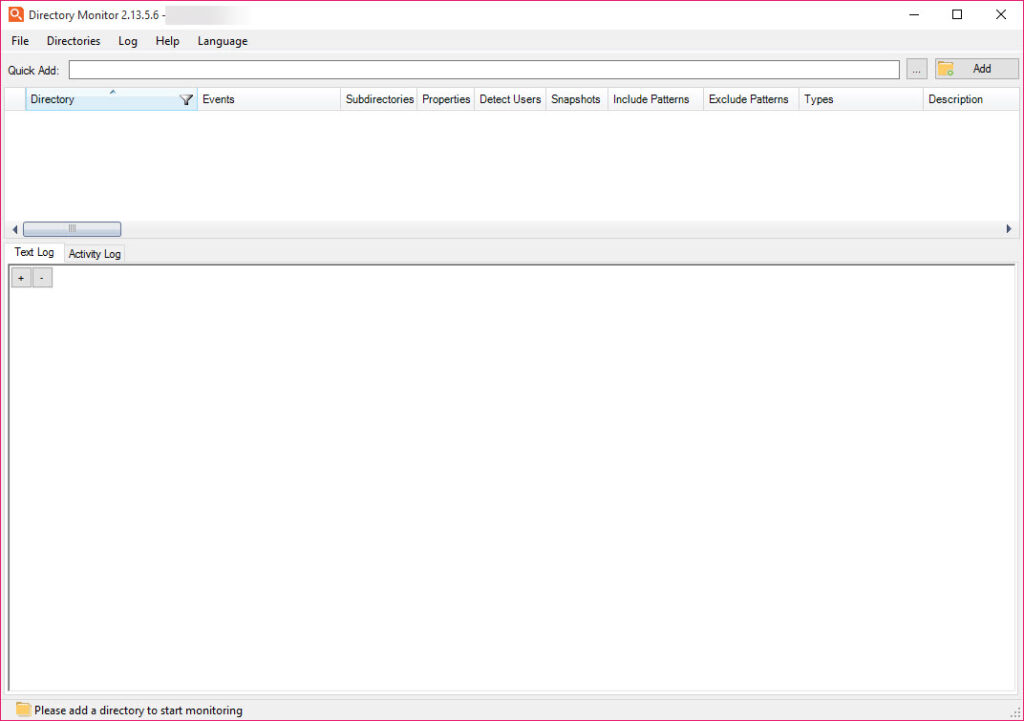Switch to the Activity Log tab
The width and height of the screenshot is (1024, 721).
click(95, 254)
